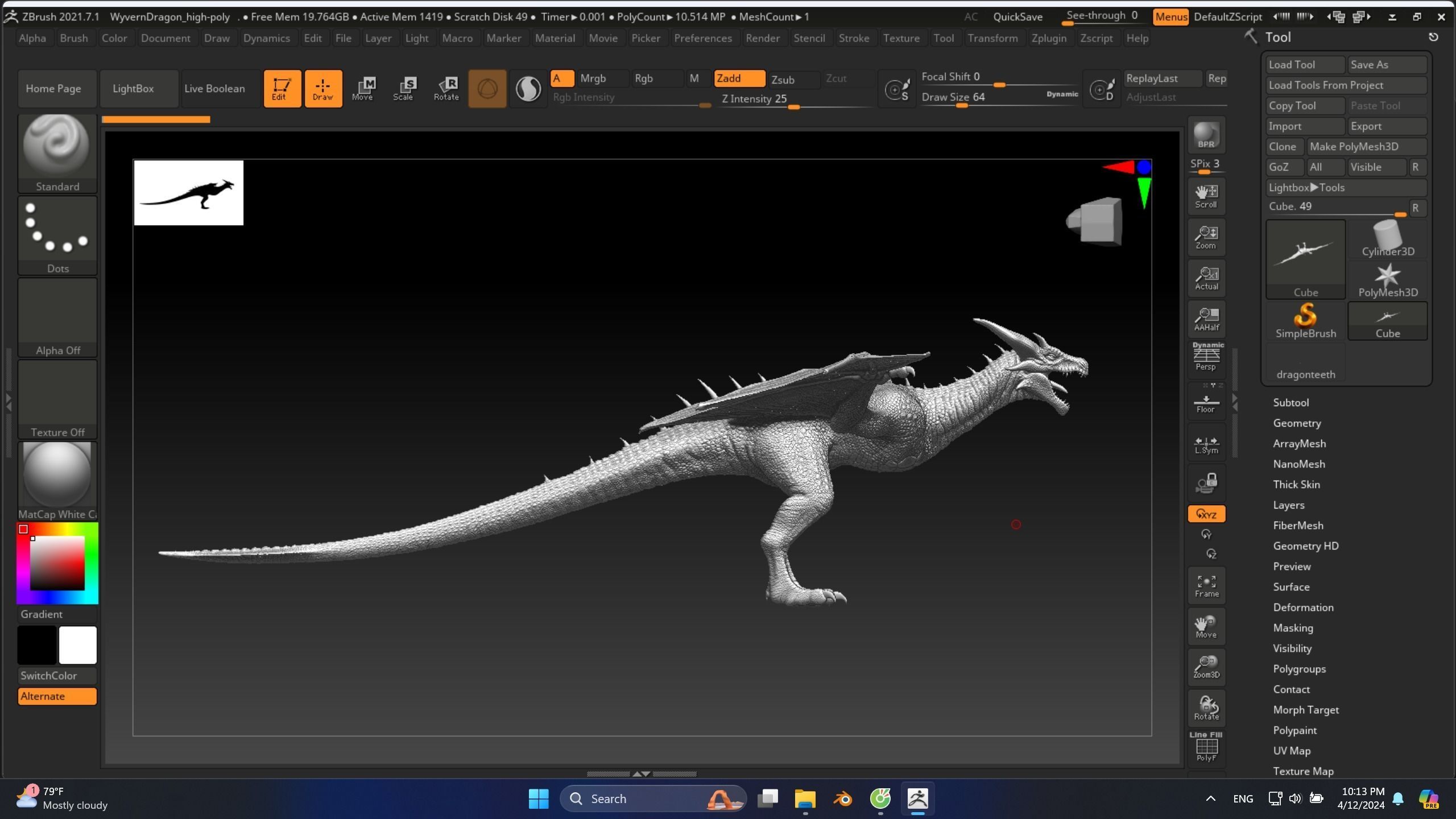Image resolution: width=1456 pixels, height=819 pixels.
Task: Open the Dots stroke picker
Action: 57,235
